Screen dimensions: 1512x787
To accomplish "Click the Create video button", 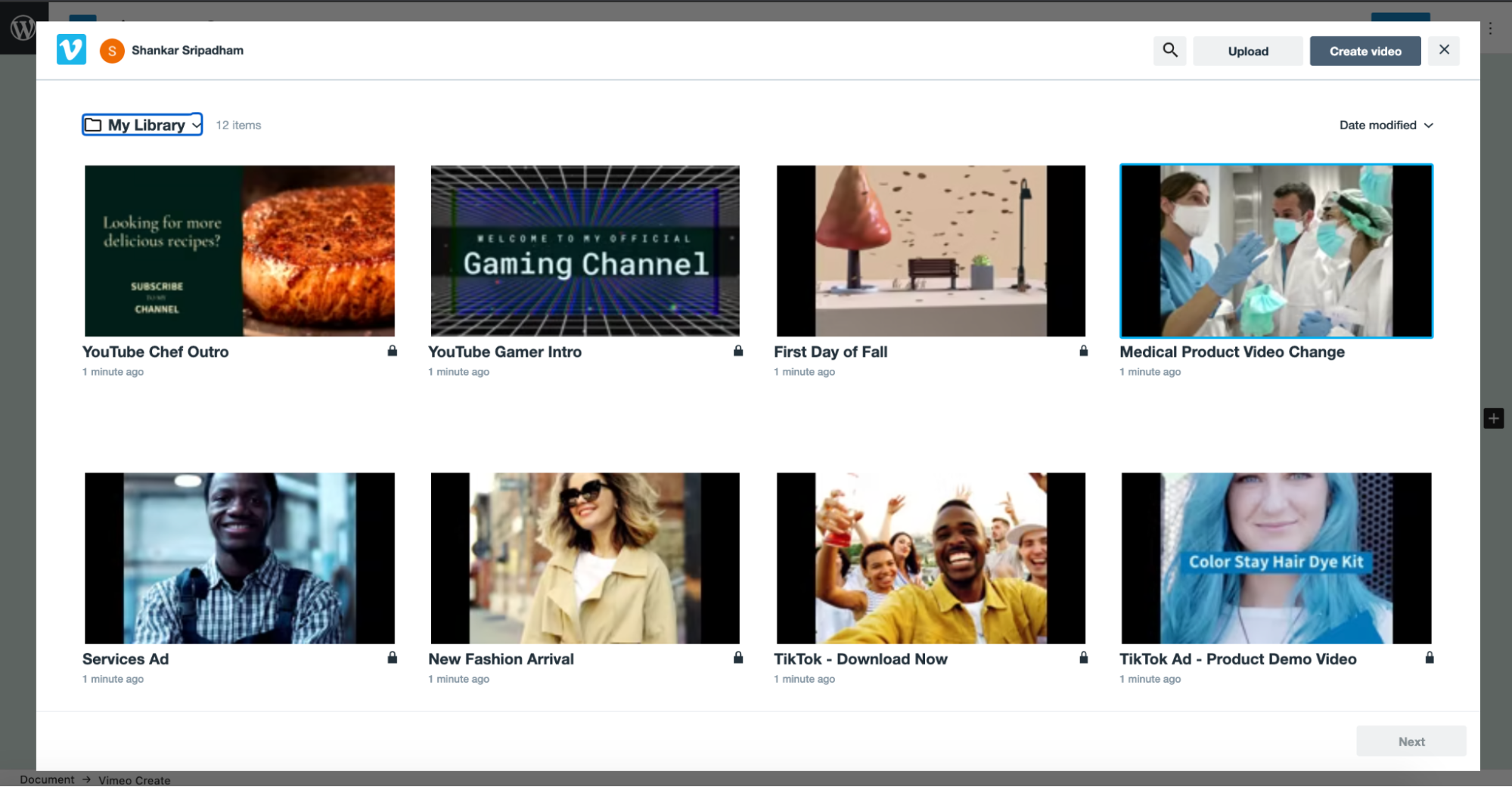I will [x=1365, y=51].
